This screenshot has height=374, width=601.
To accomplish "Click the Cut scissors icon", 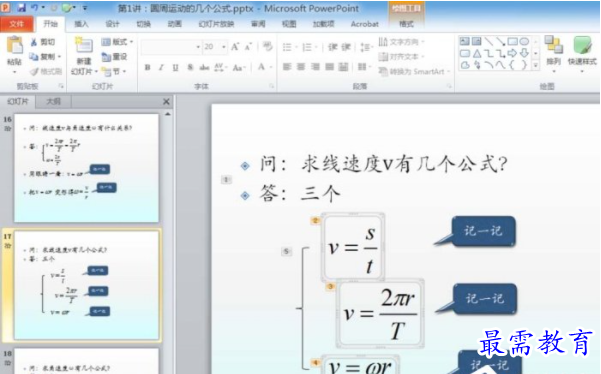I will point(34,42).
